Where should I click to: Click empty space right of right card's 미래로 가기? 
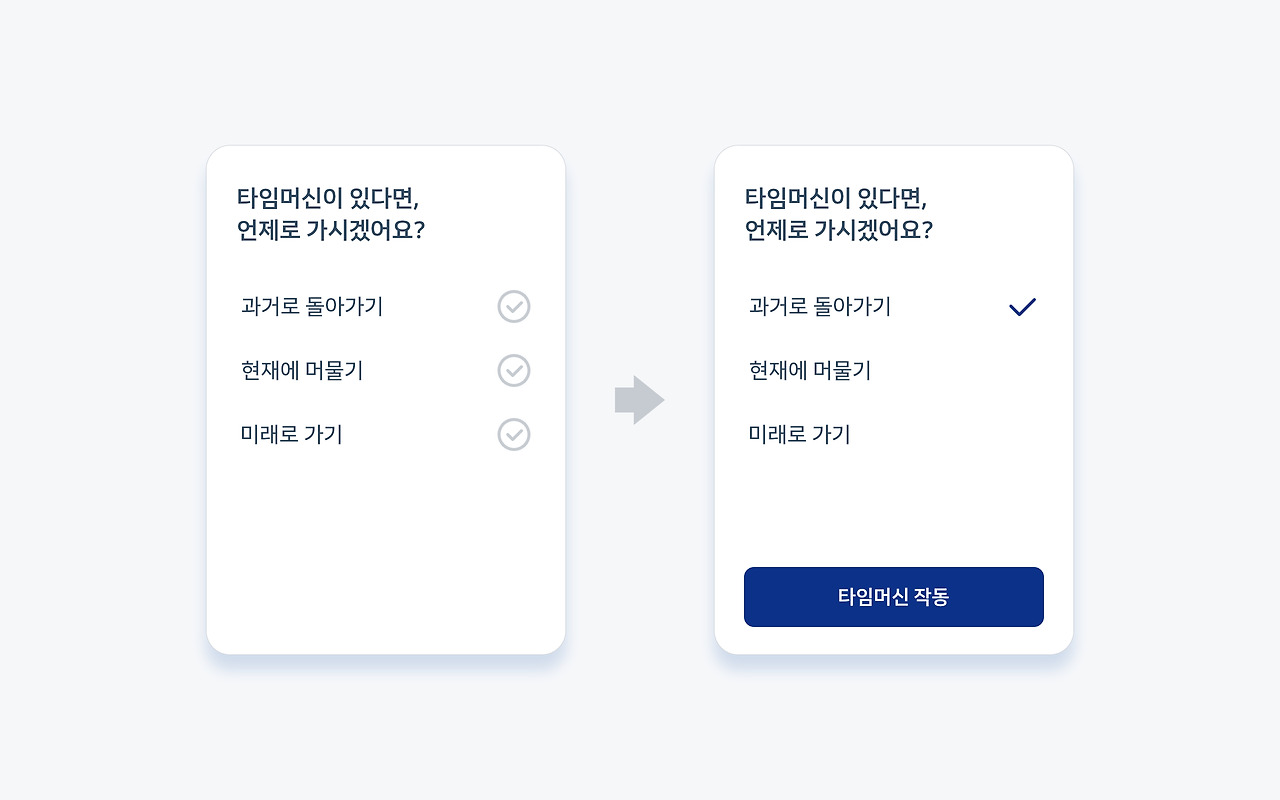[x=960, y=435]
